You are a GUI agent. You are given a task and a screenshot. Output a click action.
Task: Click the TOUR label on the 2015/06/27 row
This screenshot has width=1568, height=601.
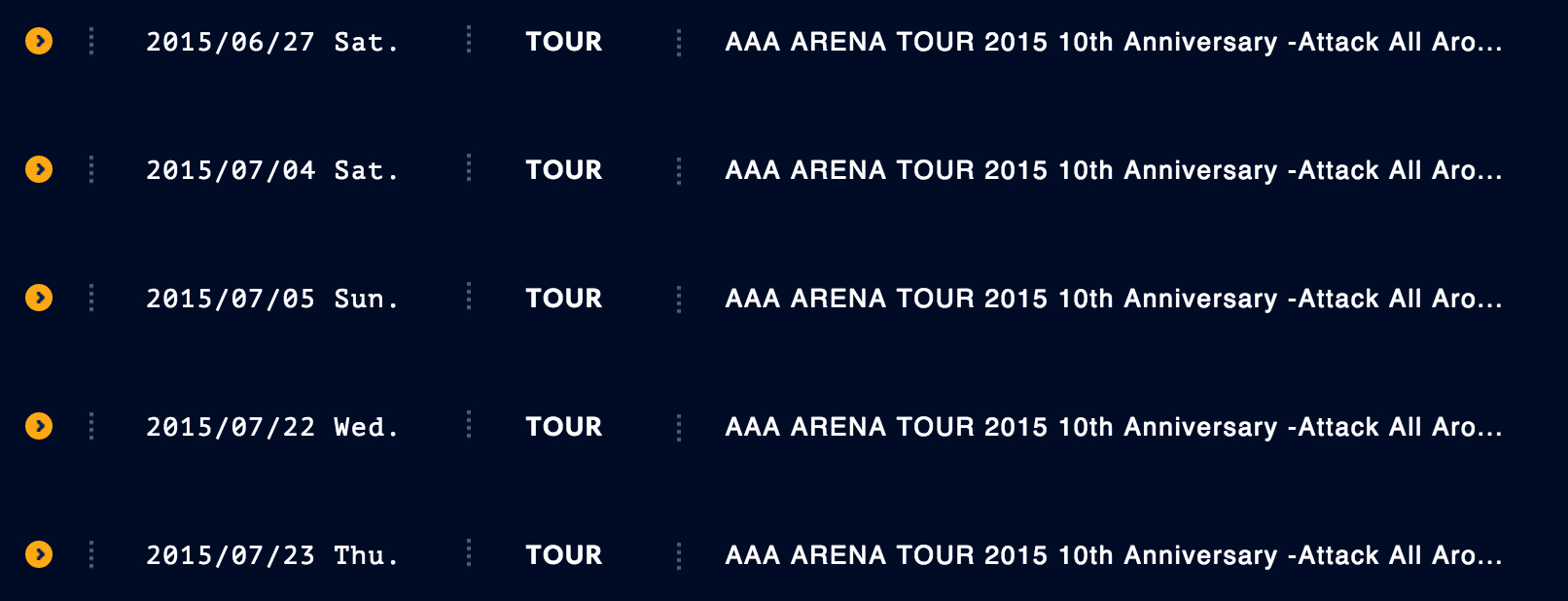563,42
